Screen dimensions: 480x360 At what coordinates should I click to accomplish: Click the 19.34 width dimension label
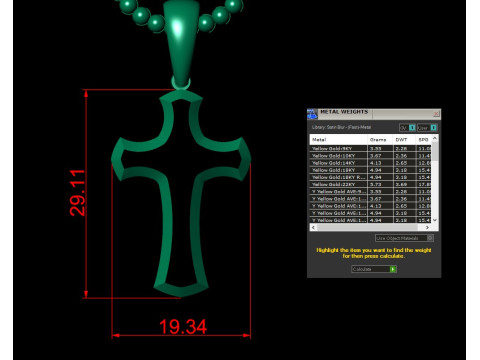point(183,327)
